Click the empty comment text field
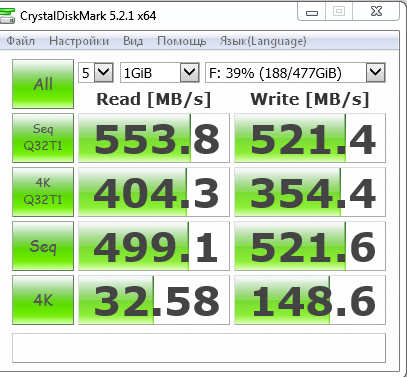 (199, 348)
